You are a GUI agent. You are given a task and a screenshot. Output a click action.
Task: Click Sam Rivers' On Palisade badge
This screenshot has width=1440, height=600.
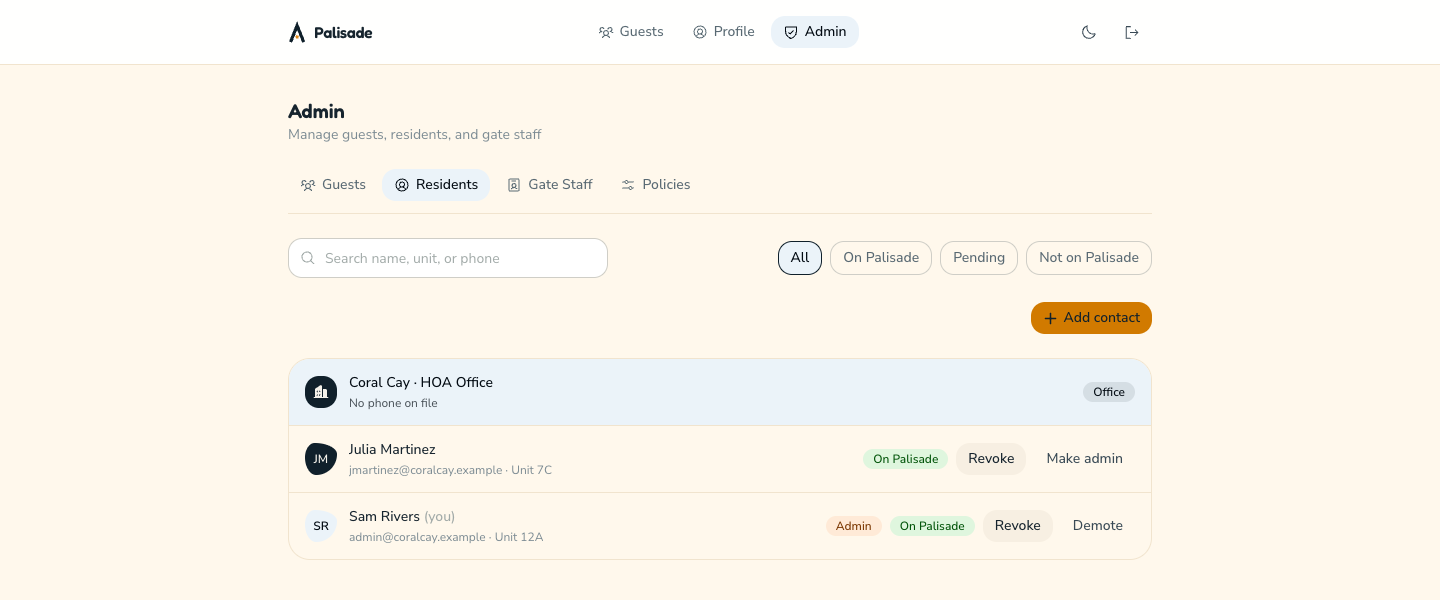click(933, 526)
